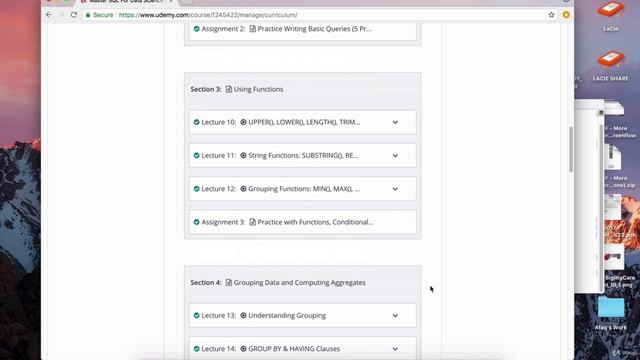640x360 pixels.
Task: Open LaCie drive icon on desktop
Action: click(x=611, y=10)
